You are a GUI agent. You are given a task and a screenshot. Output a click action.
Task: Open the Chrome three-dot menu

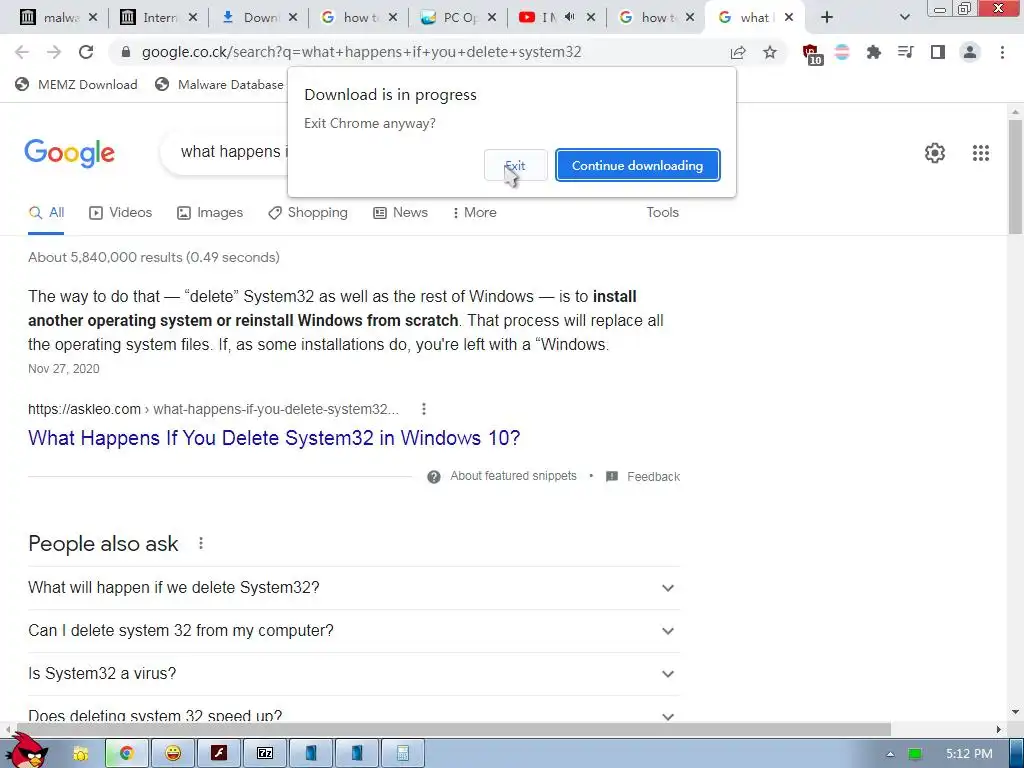(x=1002, y=52)
